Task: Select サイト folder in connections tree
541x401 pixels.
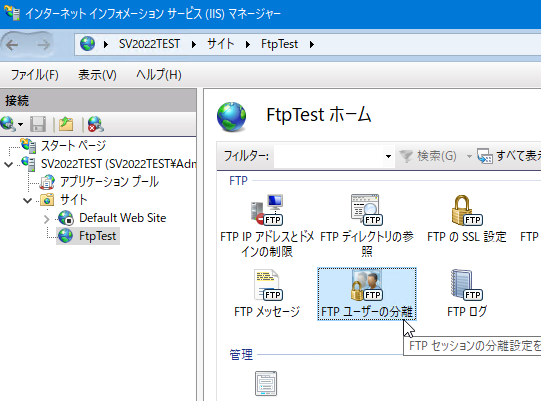Action: click(x=73, y=199)
